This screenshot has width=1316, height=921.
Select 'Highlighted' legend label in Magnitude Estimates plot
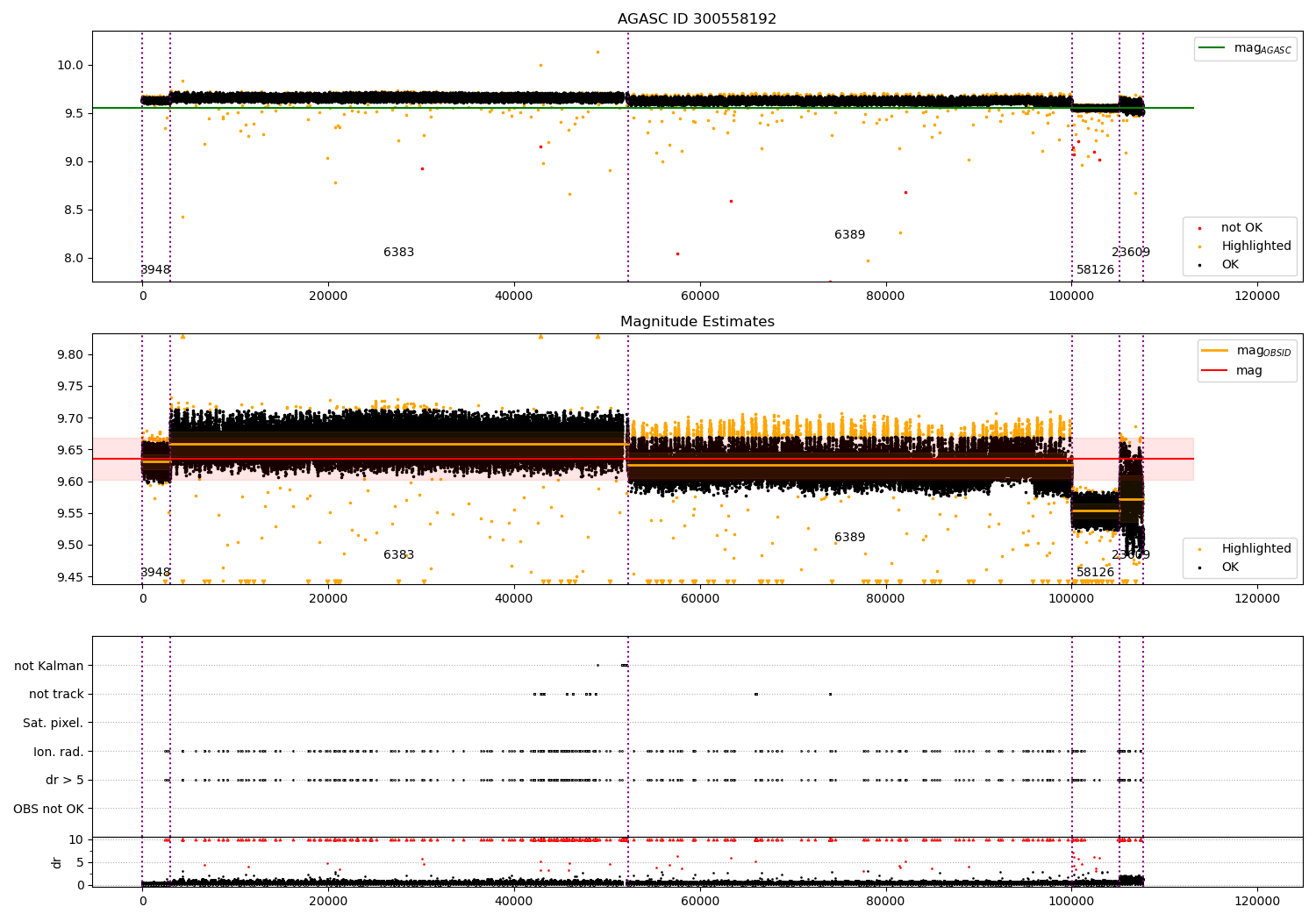pos(1256,549)
